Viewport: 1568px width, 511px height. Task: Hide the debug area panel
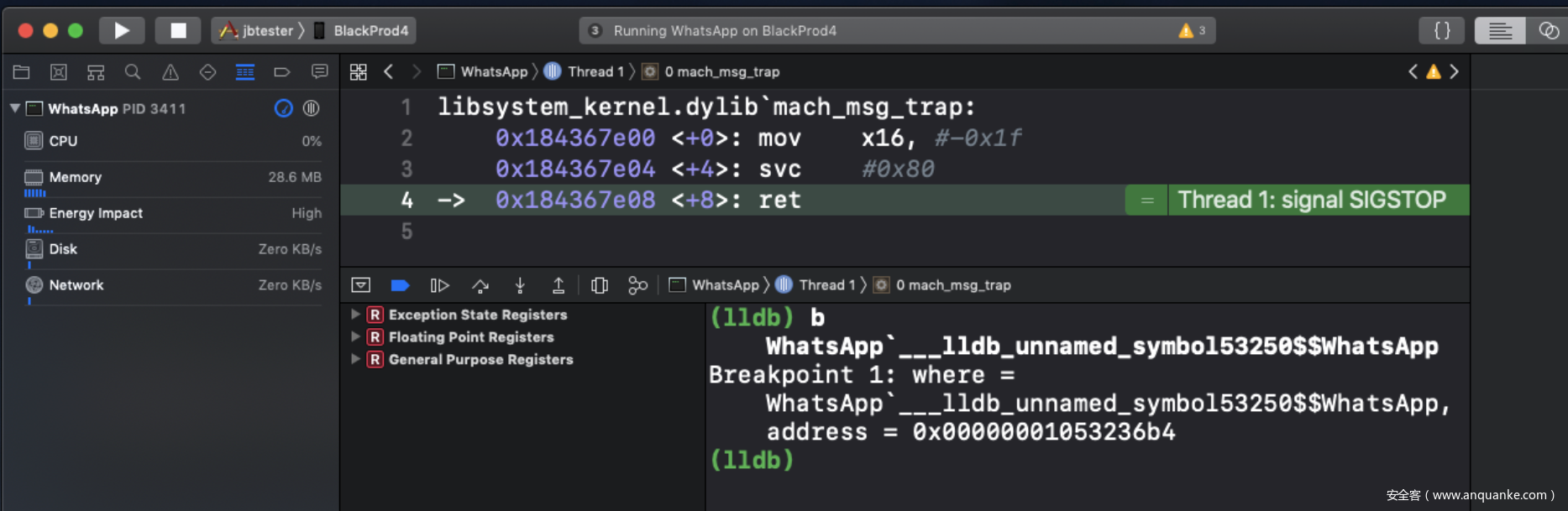click(361, 286)
